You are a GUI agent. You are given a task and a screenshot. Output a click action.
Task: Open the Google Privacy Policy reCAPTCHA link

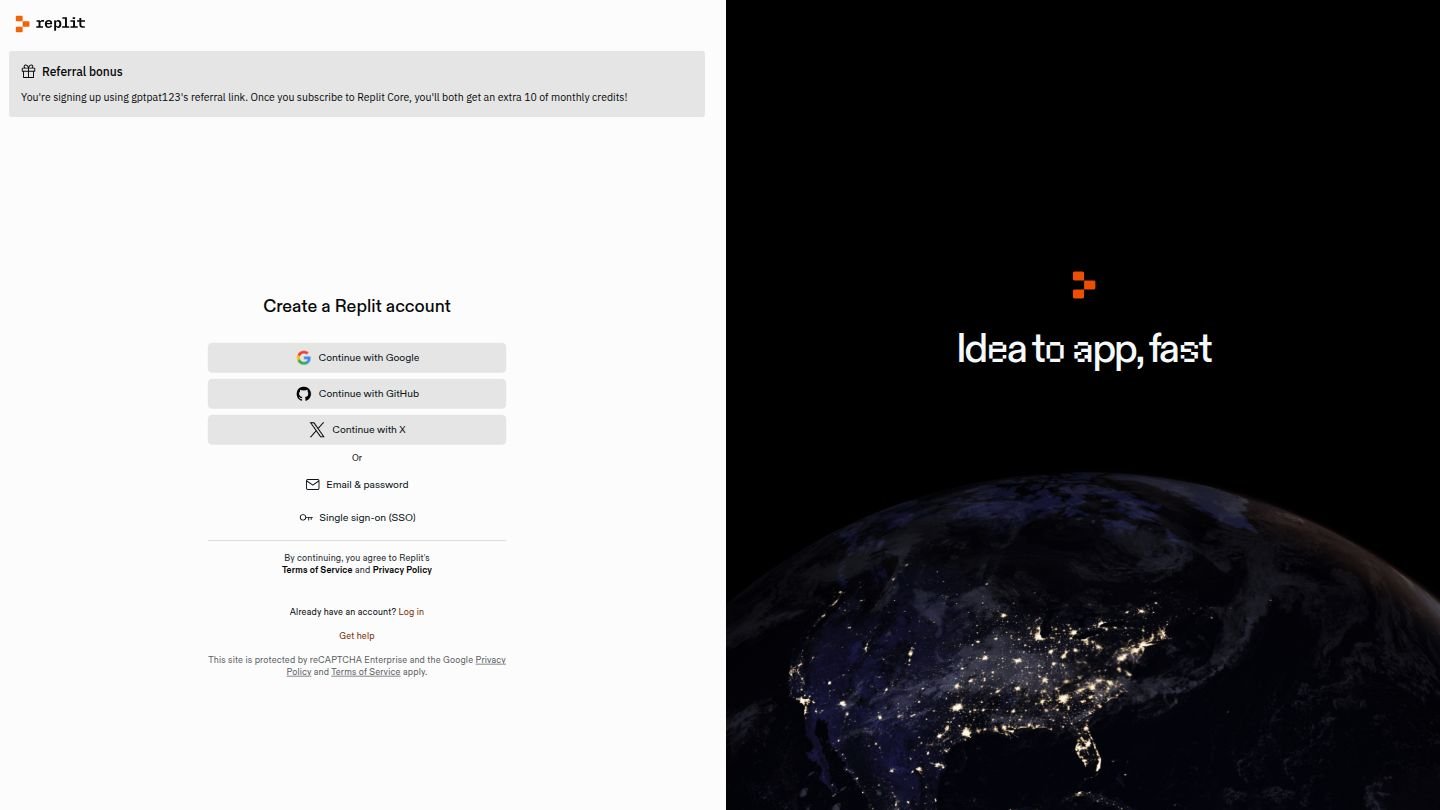(490, 660)
